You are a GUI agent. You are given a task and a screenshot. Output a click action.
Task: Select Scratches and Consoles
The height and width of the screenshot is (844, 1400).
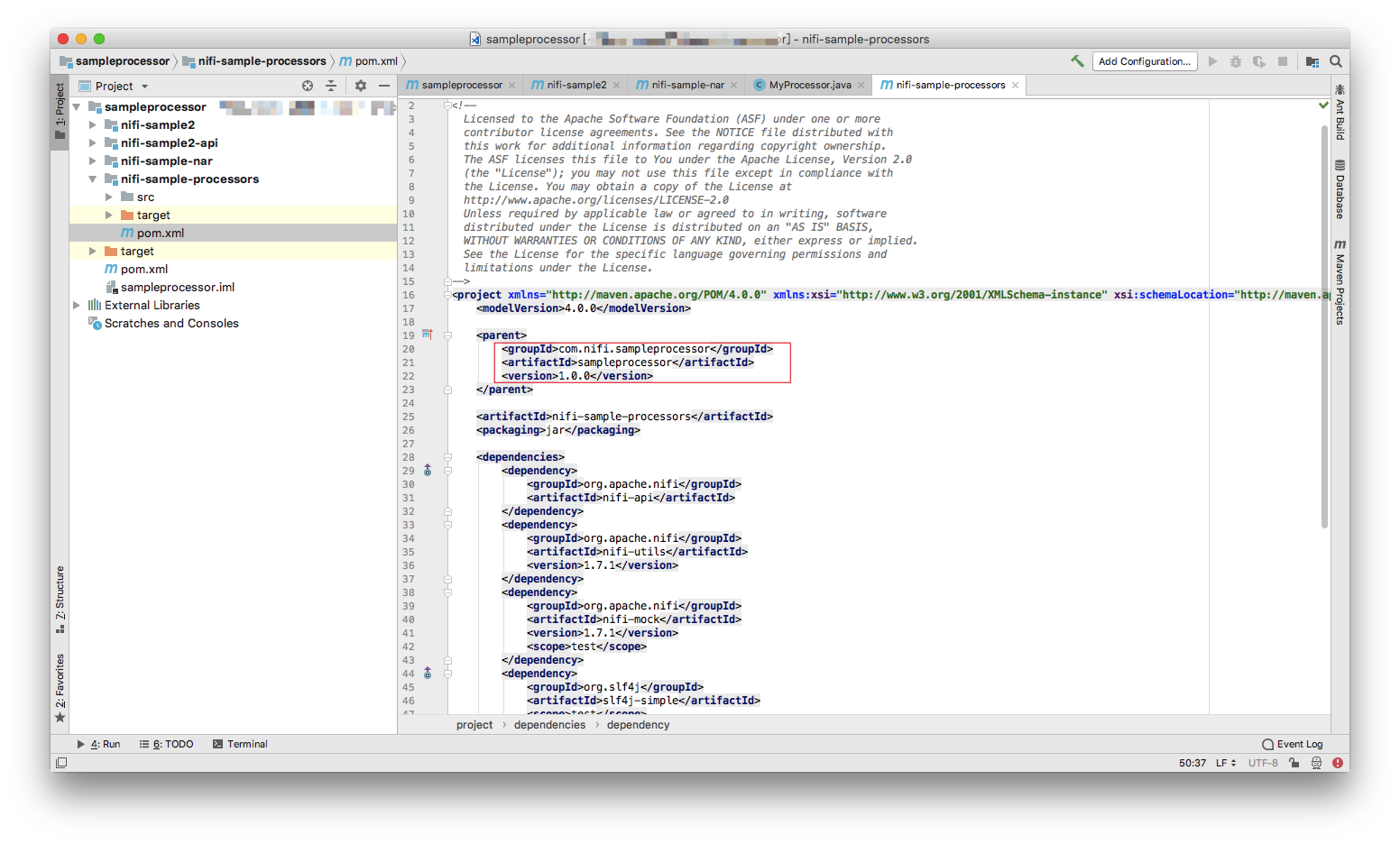tap(171, 323)
